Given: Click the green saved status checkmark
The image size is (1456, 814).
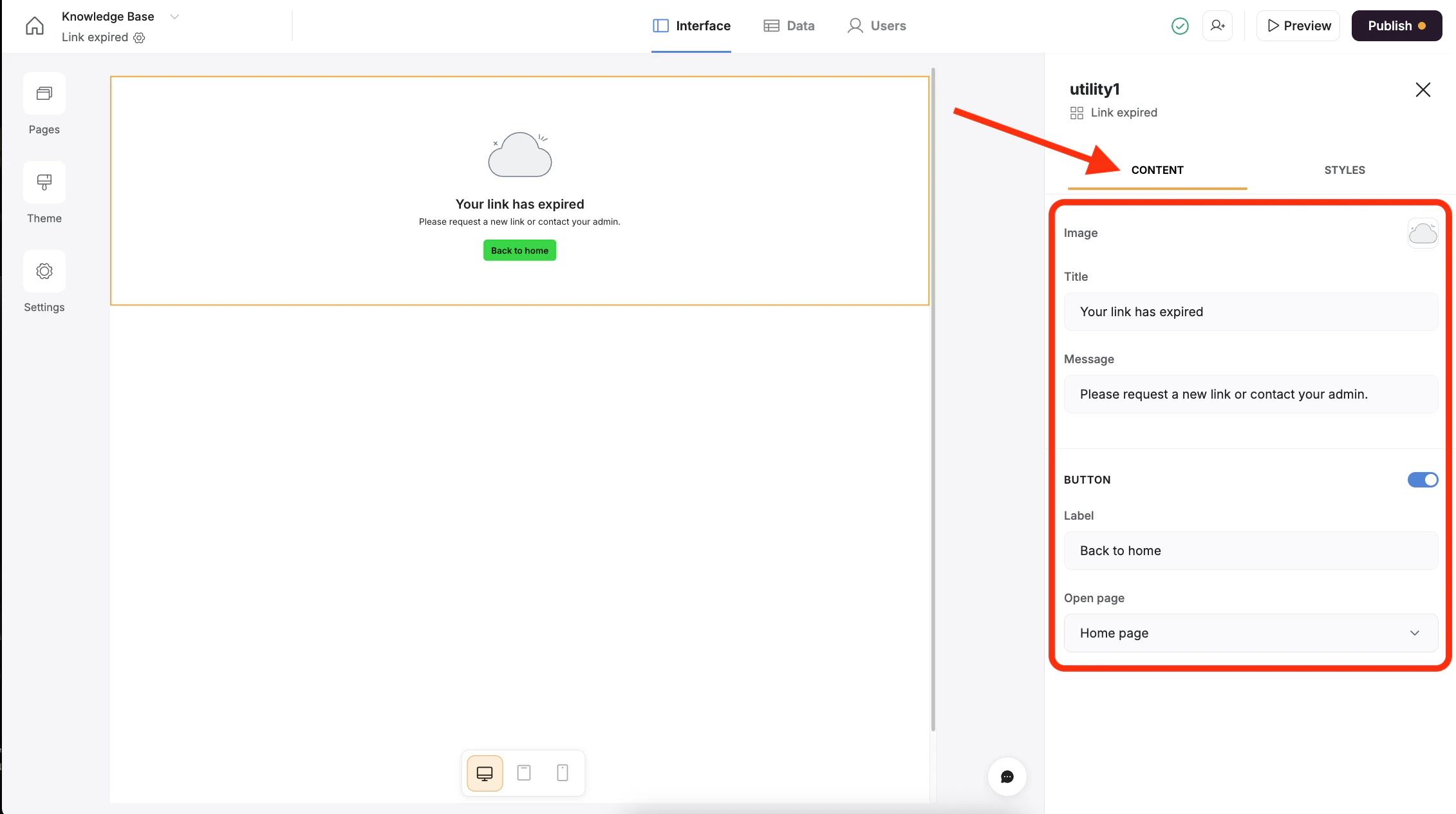Looking at the screenshot, I should (1180, 26).
